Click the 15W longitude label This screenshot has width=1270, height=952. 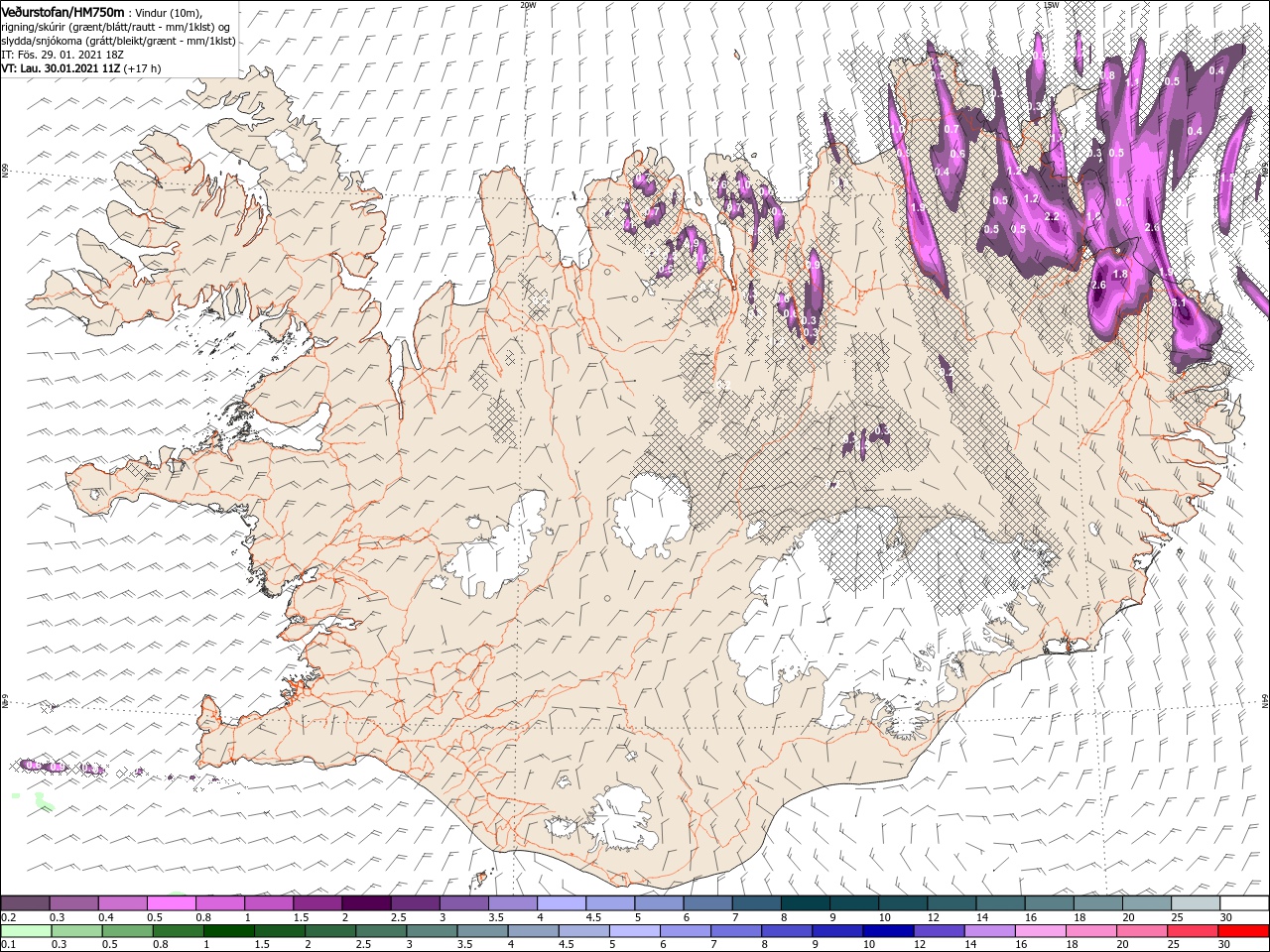[1051, 5]
